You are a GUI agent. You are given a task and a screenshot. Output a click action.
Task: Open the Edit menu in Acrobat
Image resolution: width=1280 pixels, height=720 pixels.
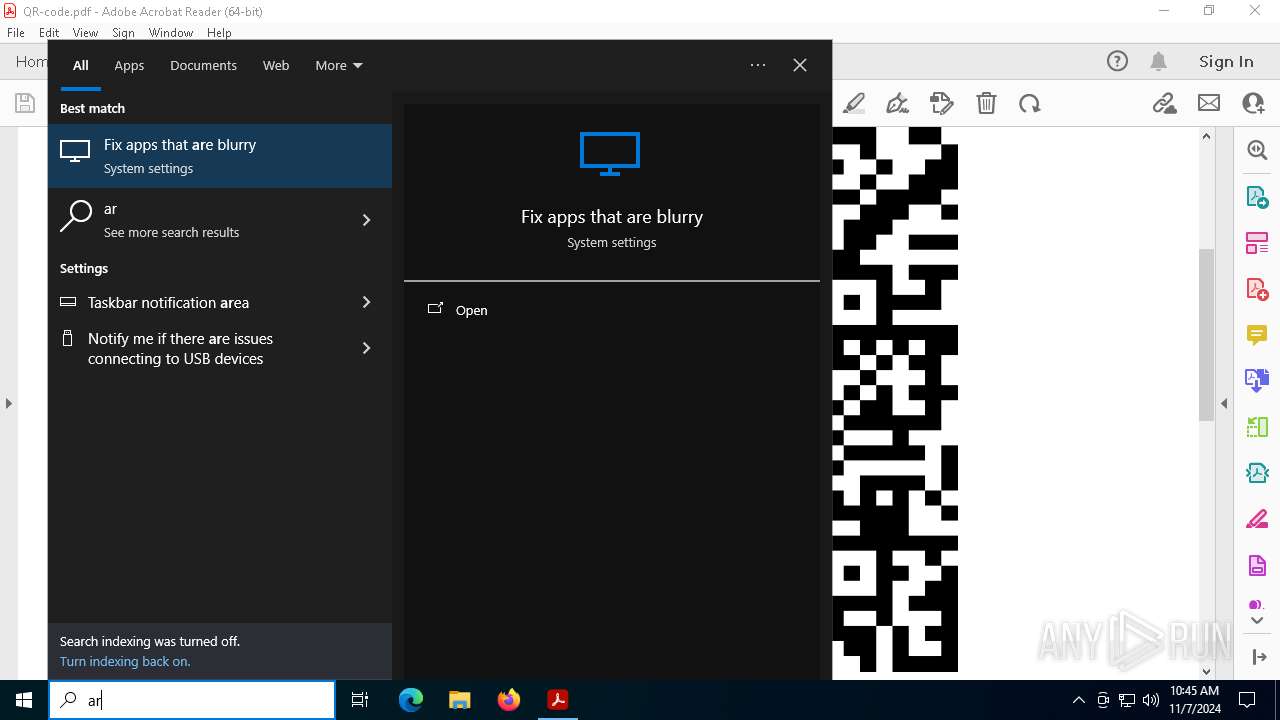[49, 33]
